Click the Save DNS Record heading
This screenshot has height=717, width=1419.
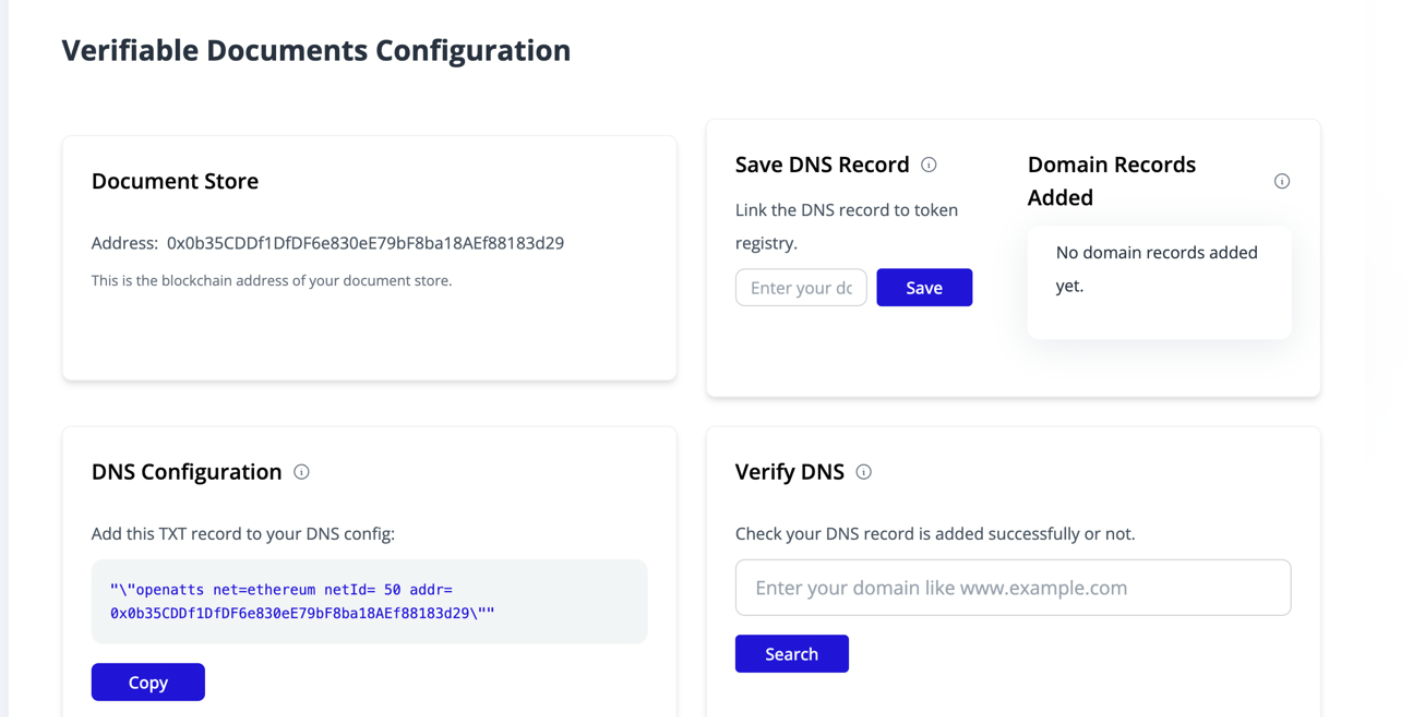(x=821, y=164)
